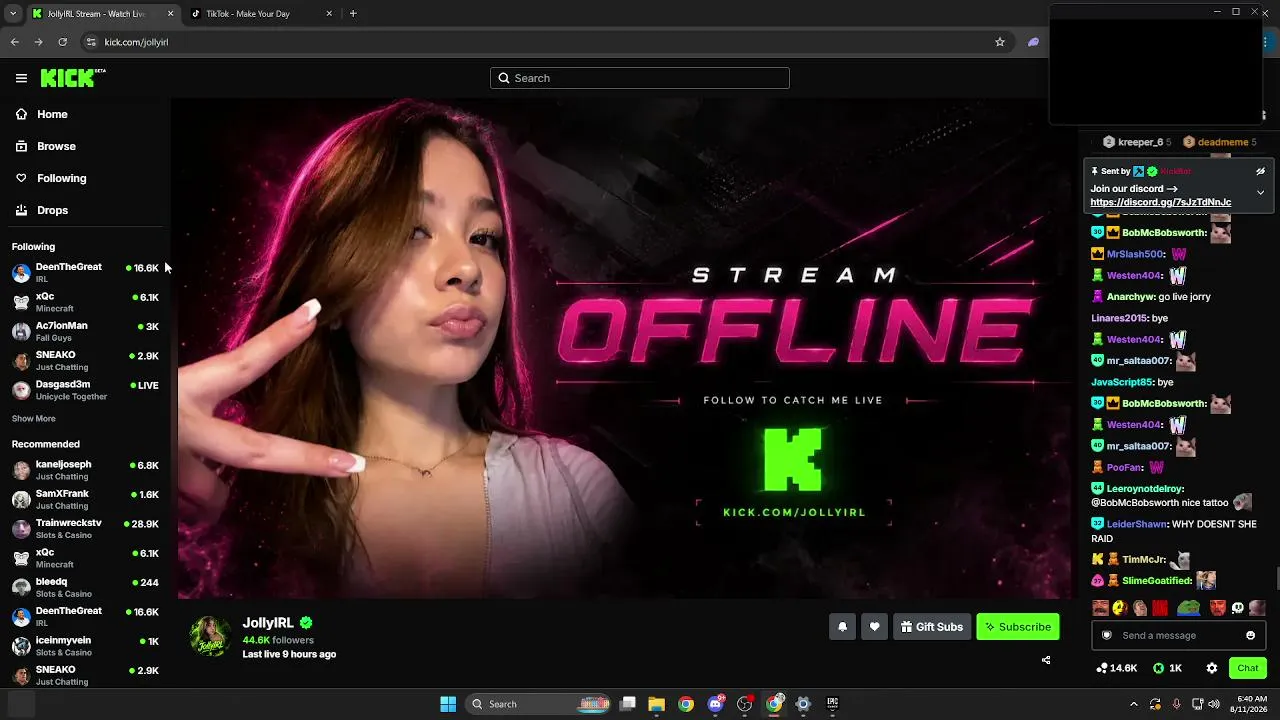This screenshot has height=720, width=1280.
Task: Click the chat identity shield icon
Action: tap(1106, 635)
